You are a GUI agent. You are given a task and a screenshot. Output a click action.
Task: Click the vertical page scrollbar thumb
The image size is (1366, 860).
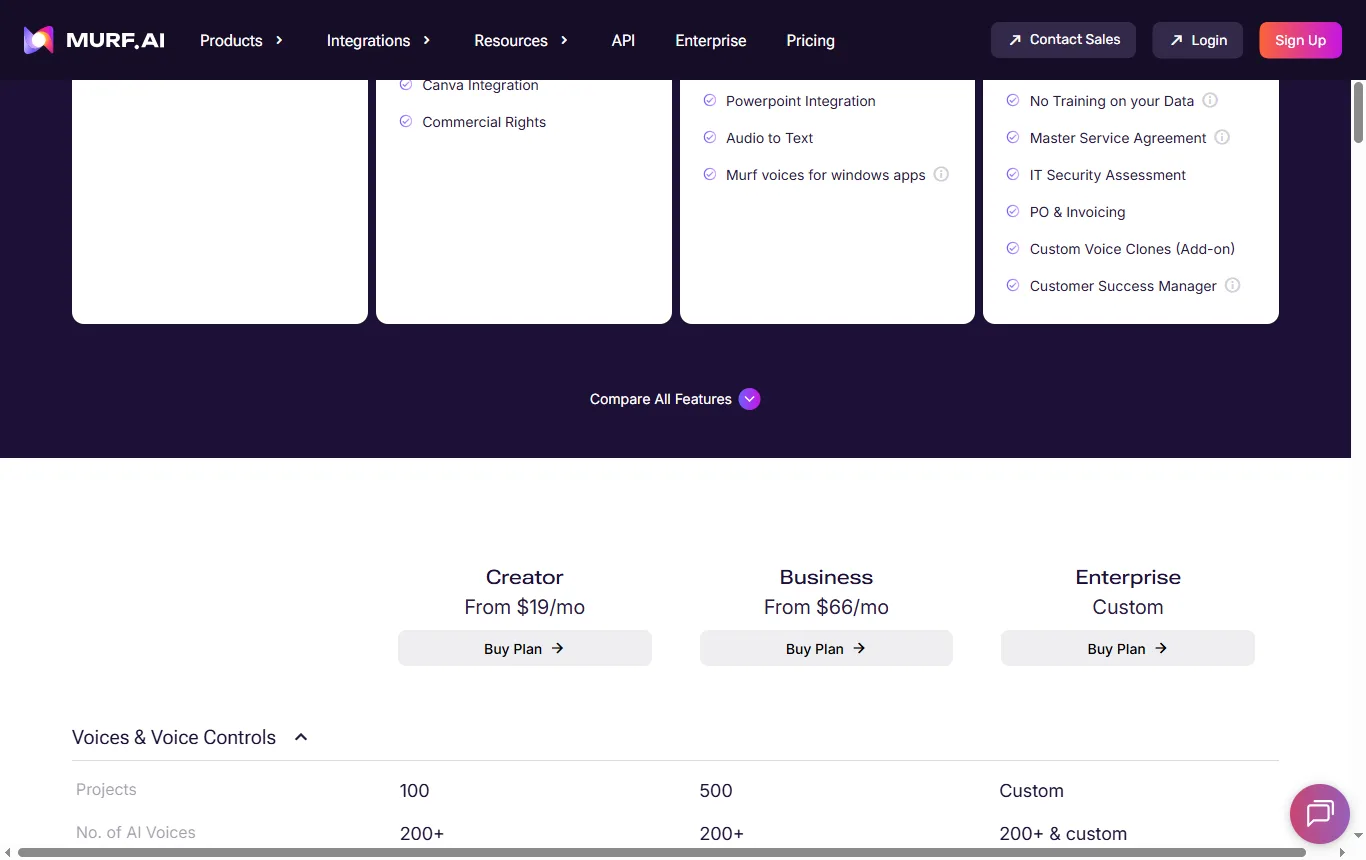[x=1358, y=112]
